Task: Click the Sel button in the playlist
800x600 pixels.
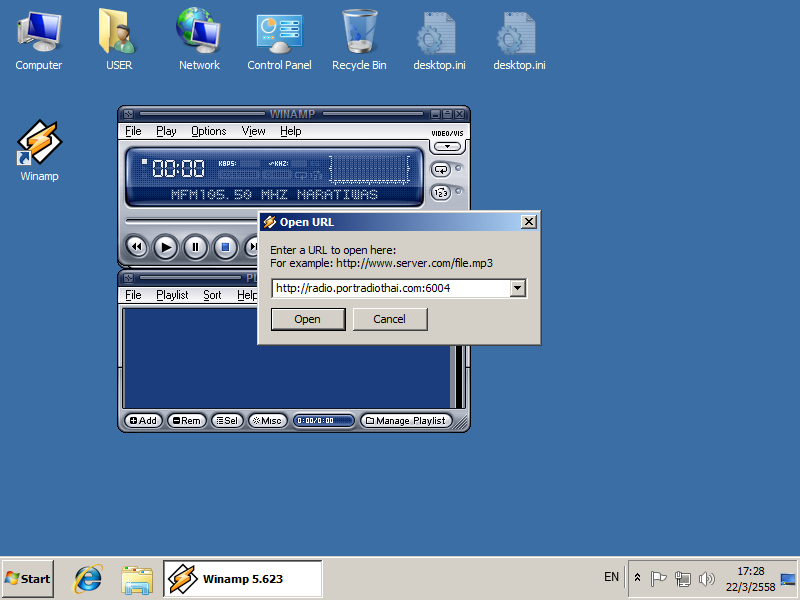Action: (x=227, y=421)
